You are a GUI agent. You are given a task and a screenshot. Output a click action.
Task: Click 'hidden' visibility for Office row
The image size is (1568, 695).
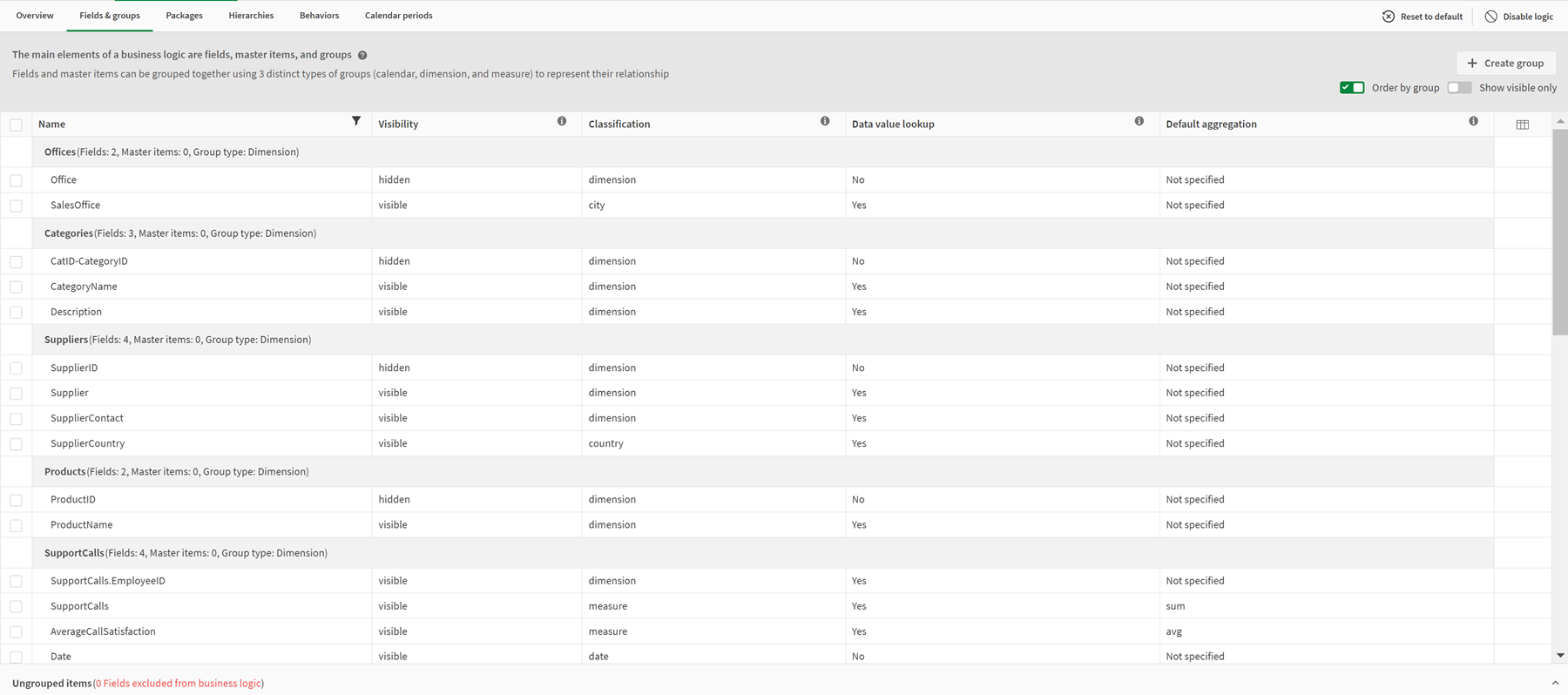395,180
